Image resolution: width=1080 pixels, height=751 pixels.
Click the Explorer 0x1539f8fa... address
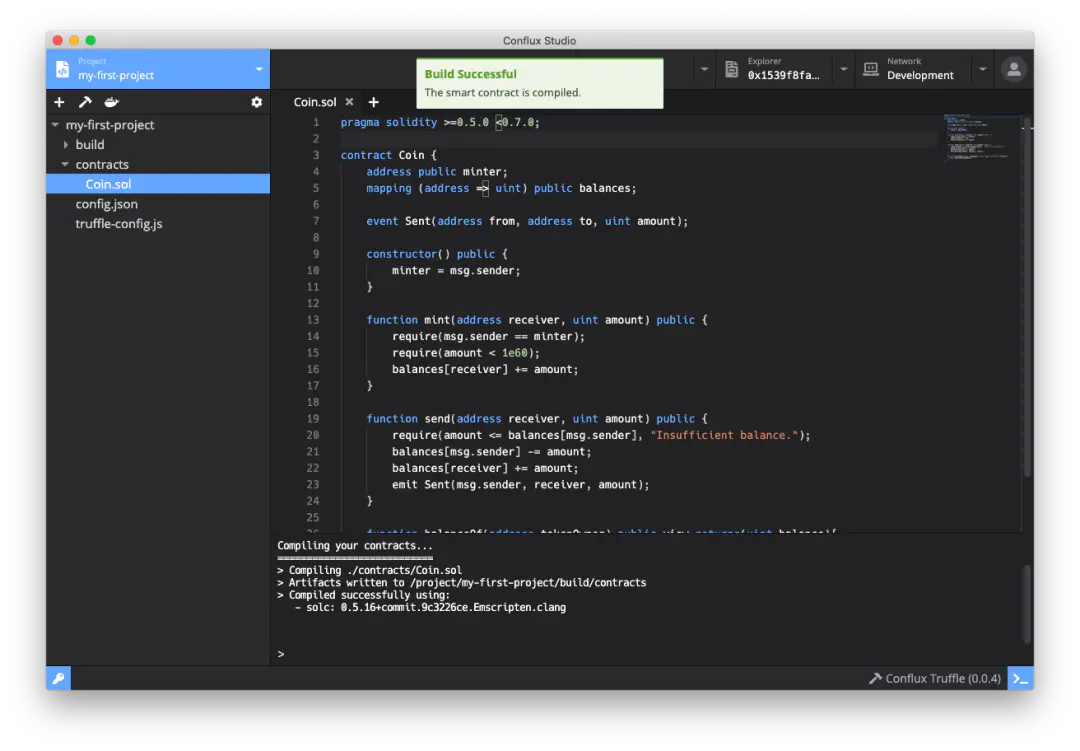click(x=784, y=75)
